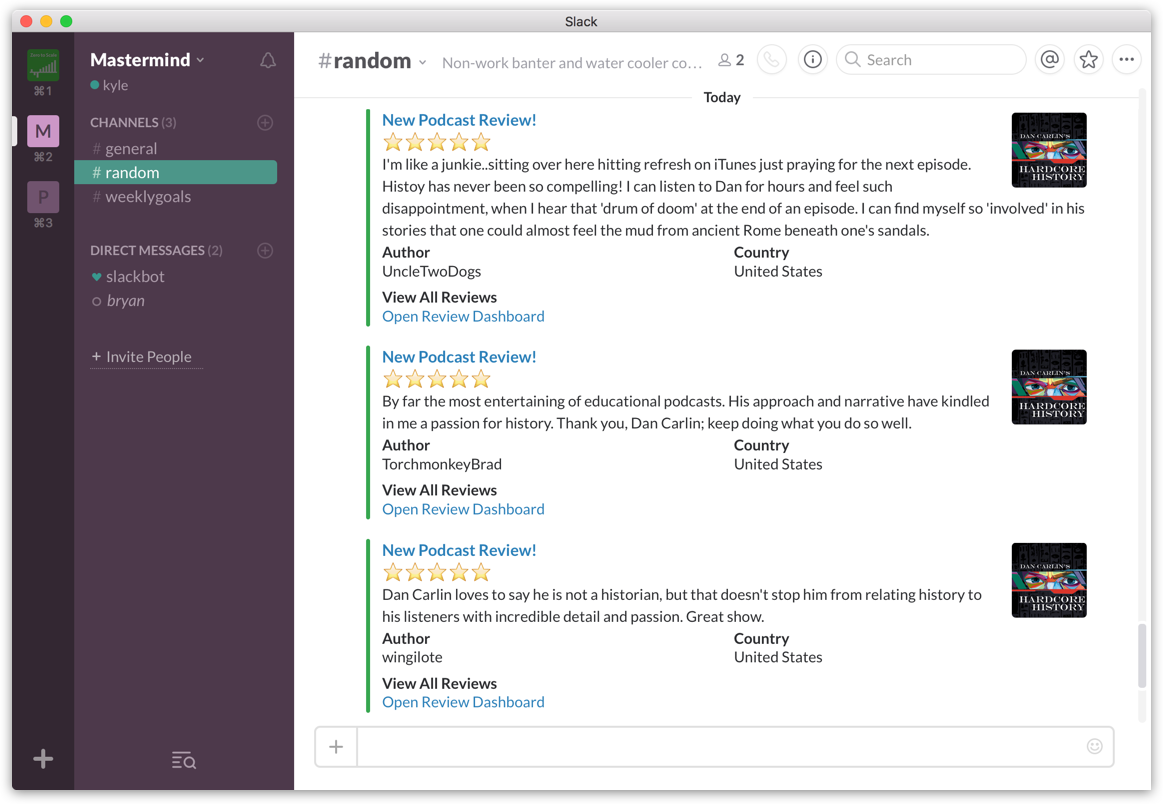Screen dimensions: 1163x804
Task: Click author name TorchmonkeyBrad
Action: point(442,464)
